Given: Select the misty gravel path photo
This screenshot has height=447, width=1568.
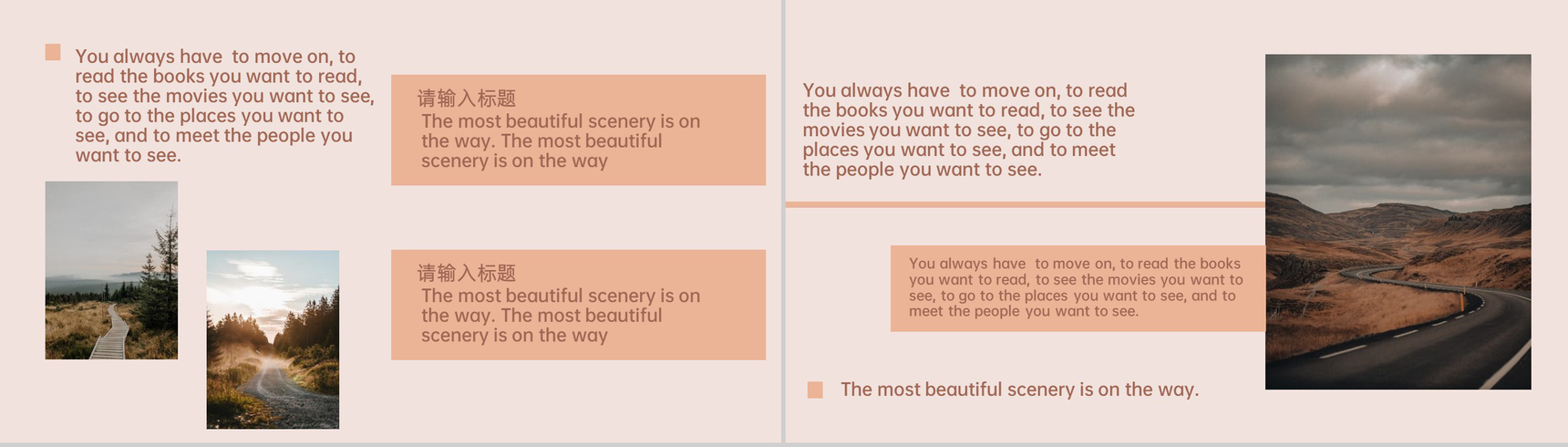Looking at the screenshot, I should coord(273,339).
